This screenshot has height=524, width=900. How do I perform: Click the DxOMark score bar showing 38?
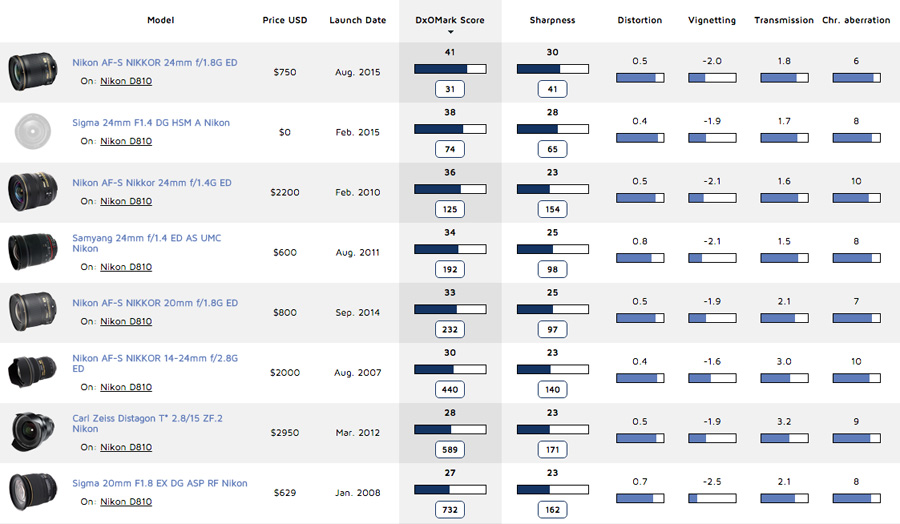[450, 129]
